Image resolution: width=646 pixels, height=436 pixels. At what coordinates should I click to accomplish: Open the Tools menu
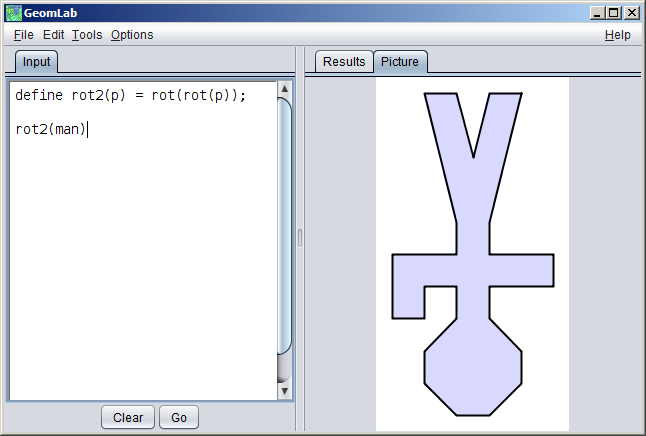coord(87,35)
